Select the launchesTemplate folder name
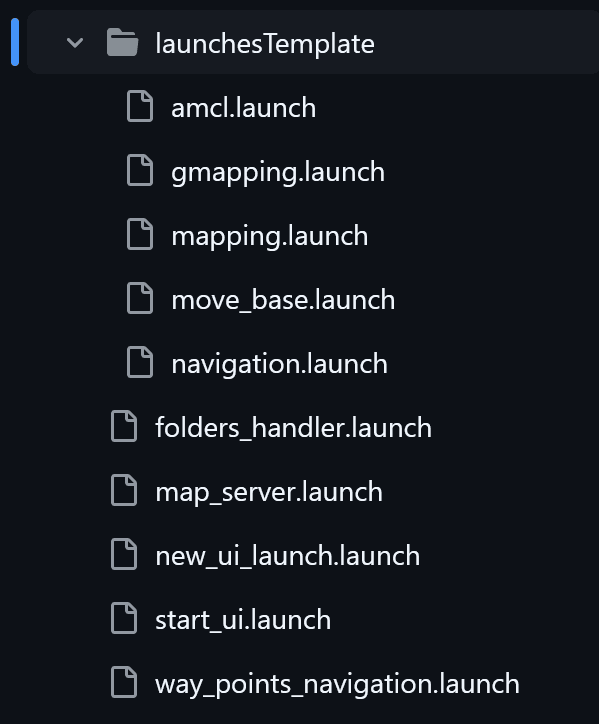Image resolution: width=599 pixels, height=724 pixels. [265, 44]
